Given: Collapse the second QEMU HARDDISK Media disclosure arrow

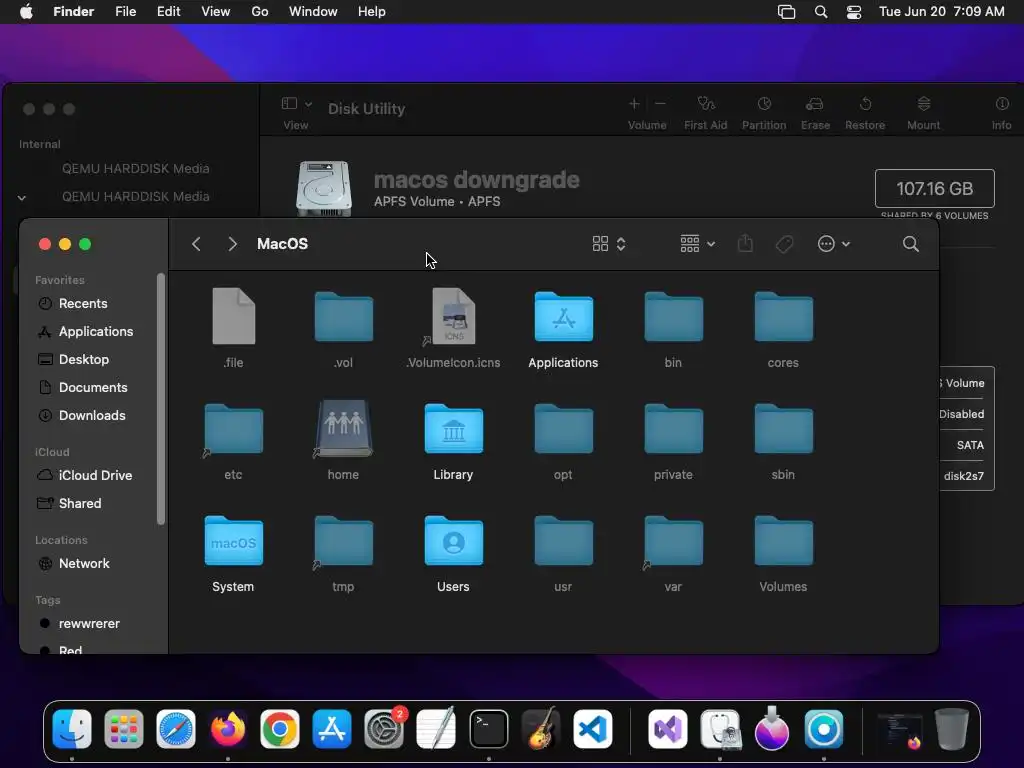Looking at the screenshot, I should 22,197.
